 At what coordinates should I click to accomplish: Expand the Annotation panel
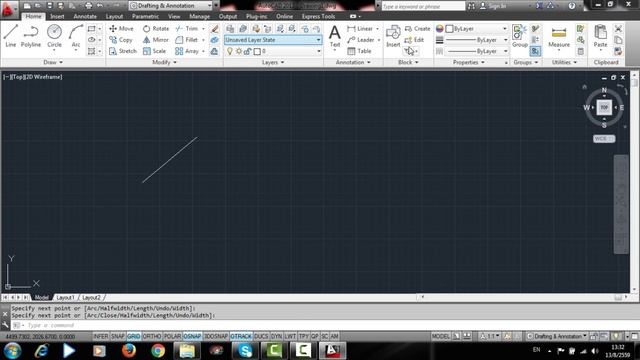(x=353, y=62)
